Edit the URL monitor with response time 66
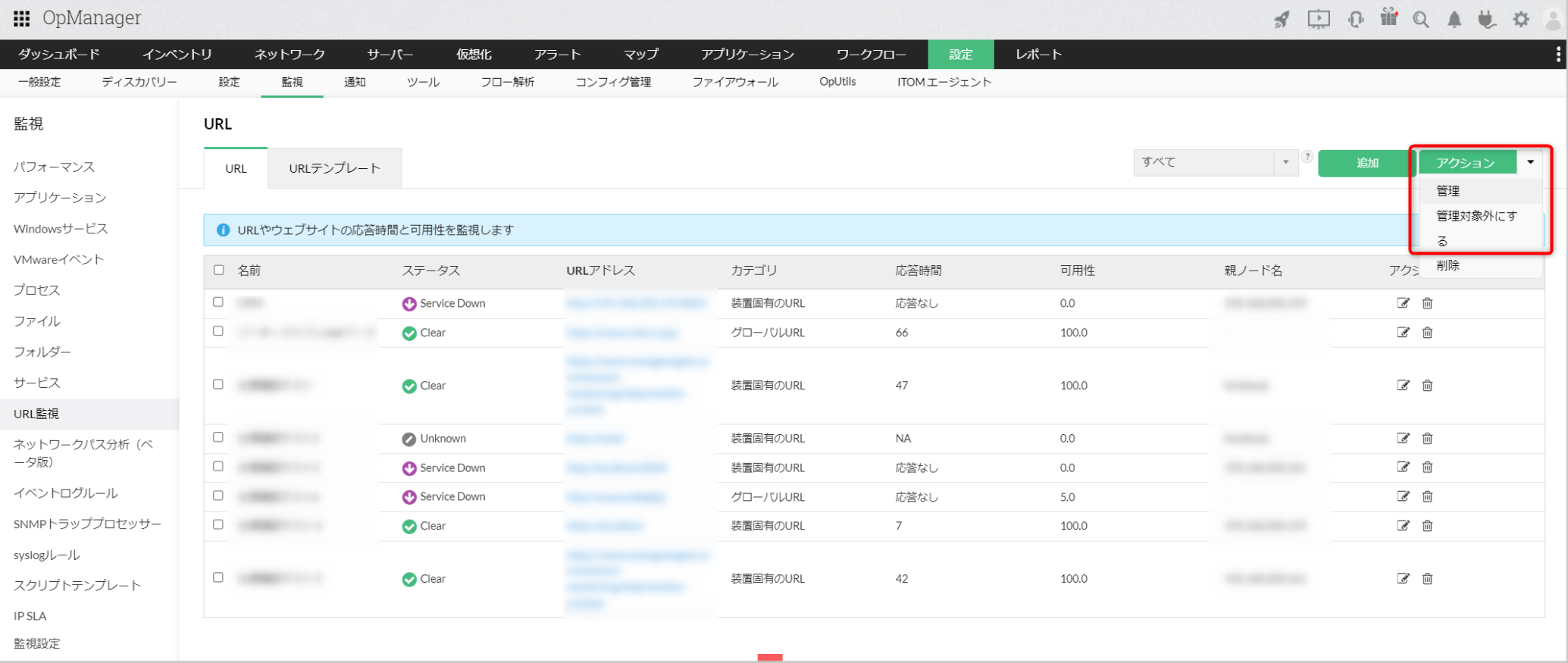1568x663 pixels. coord(1403,333)
